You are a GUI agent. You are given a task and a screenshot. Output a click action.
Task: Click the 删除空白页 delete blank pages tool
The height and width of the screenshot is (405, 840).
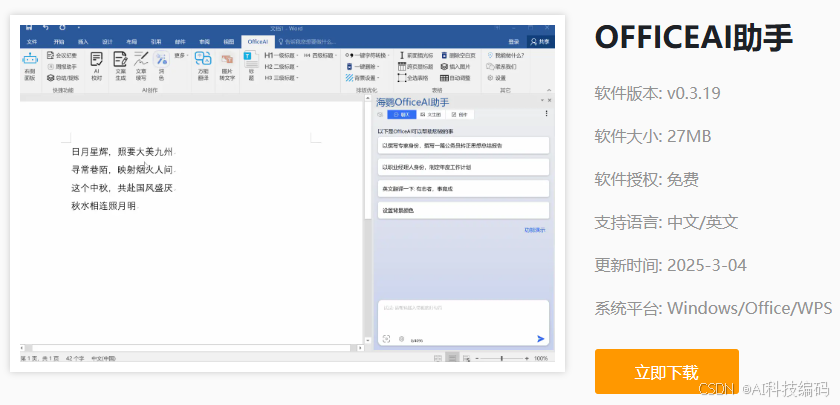click(459, 55)
